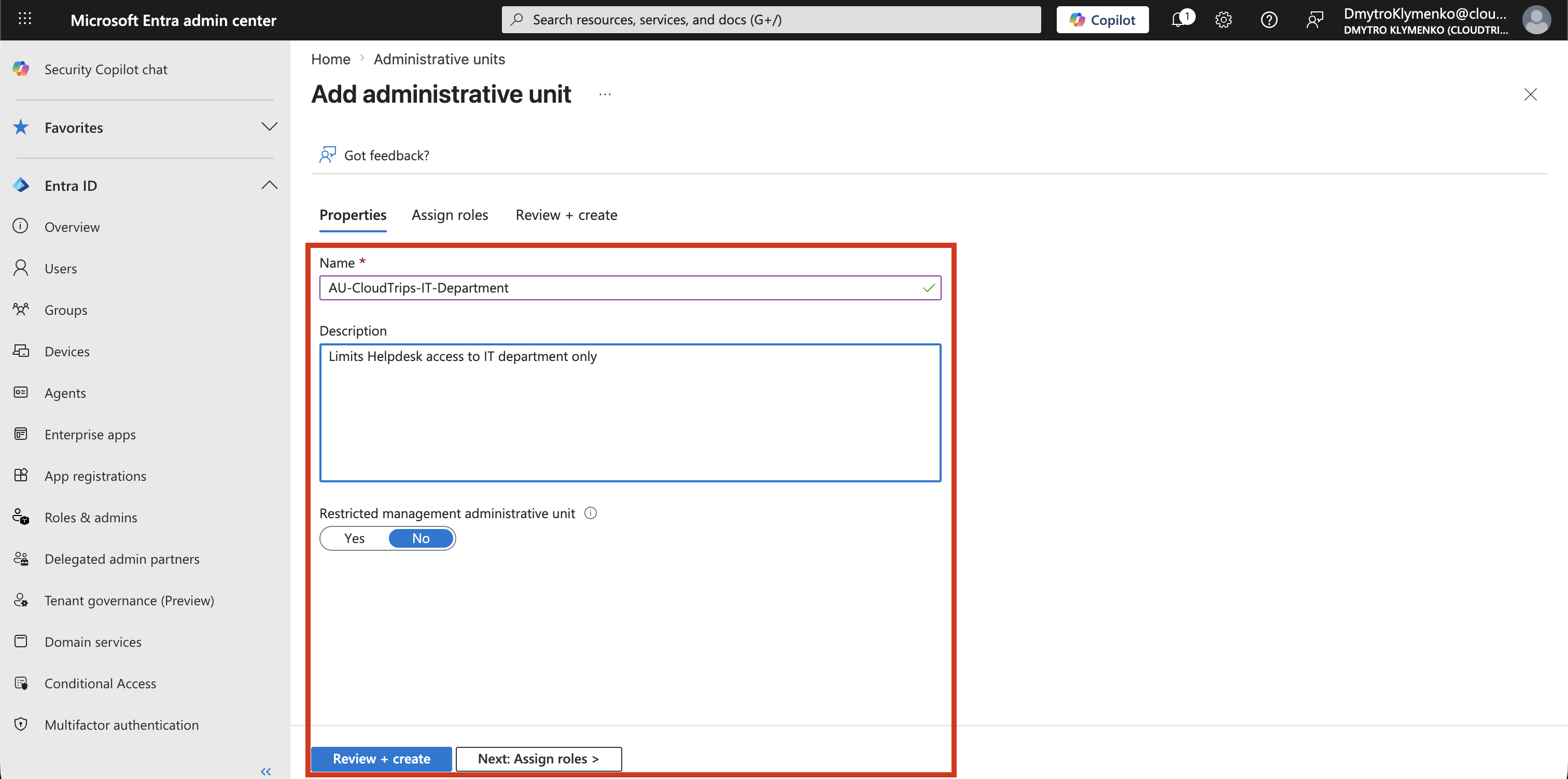The image size is (1568, 779).
Task: Expand the Favorites section chevron
Action: [x=269, y=127]
